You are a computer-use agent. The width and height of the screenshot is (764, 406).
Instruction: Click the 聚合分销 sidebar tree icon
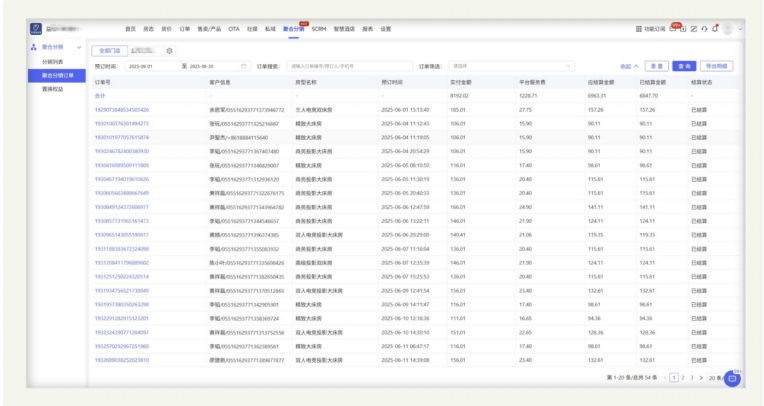pos(34,47)
